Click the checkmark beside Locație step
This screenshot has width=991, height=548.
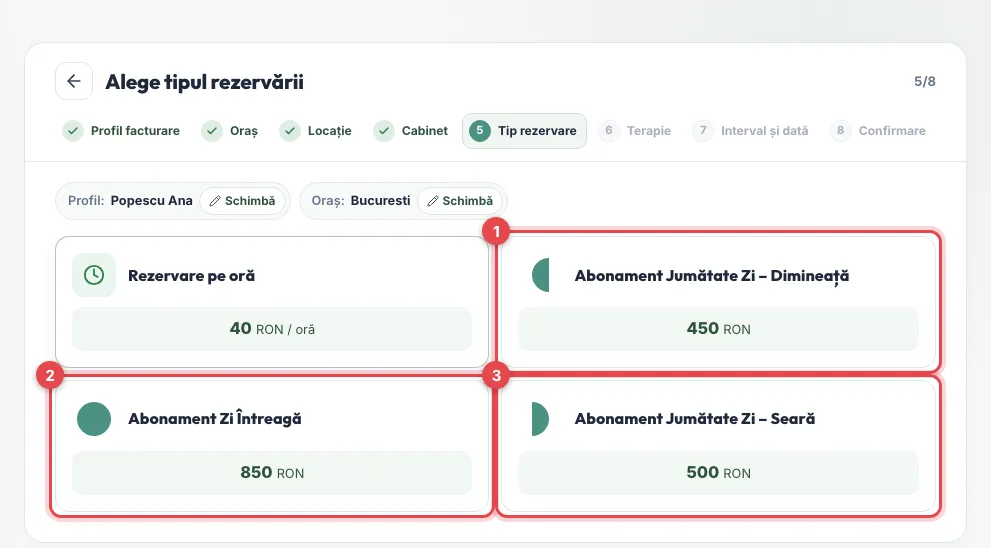point(290,131)
